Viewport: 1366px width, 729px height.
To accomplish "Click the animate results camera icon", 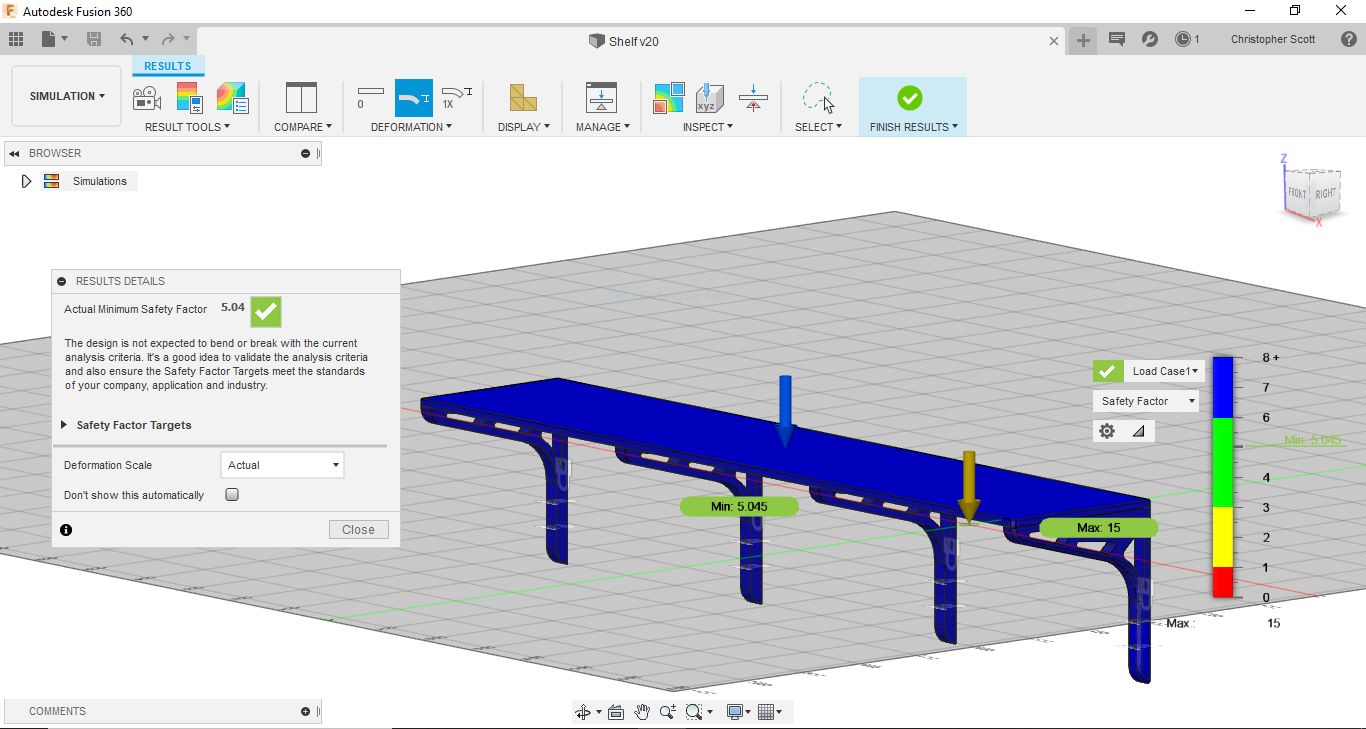I will (147, 98).
